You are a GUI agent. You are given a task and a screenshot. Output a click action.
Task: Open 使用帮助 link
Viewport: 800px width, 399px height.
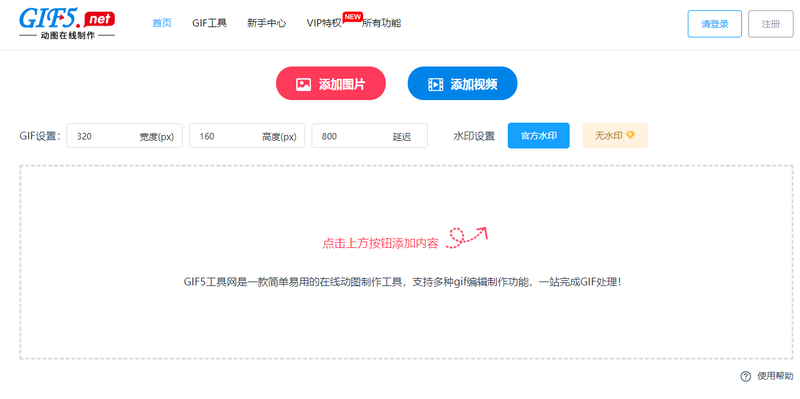point(775,377)
